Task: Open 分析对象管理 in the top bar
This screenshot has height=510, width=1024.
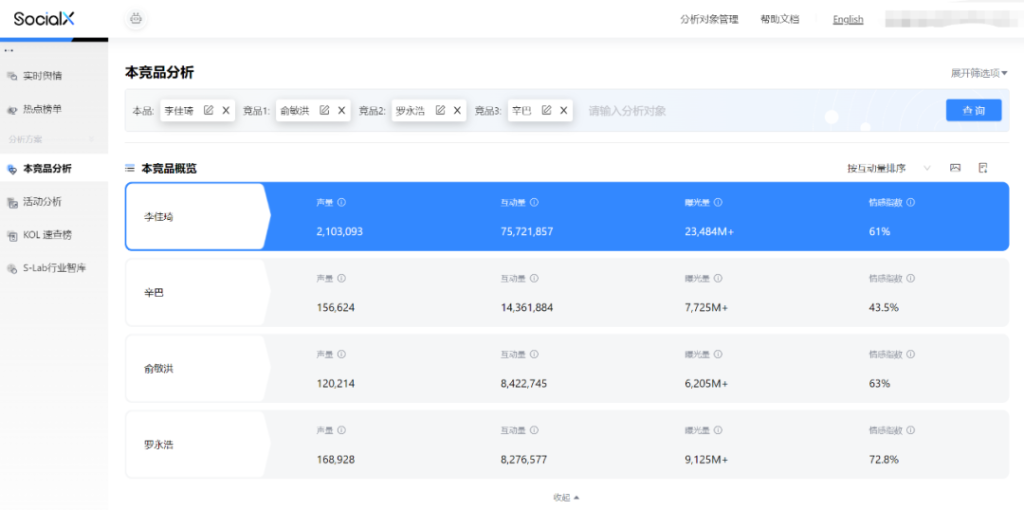Action: coord(709,19)
